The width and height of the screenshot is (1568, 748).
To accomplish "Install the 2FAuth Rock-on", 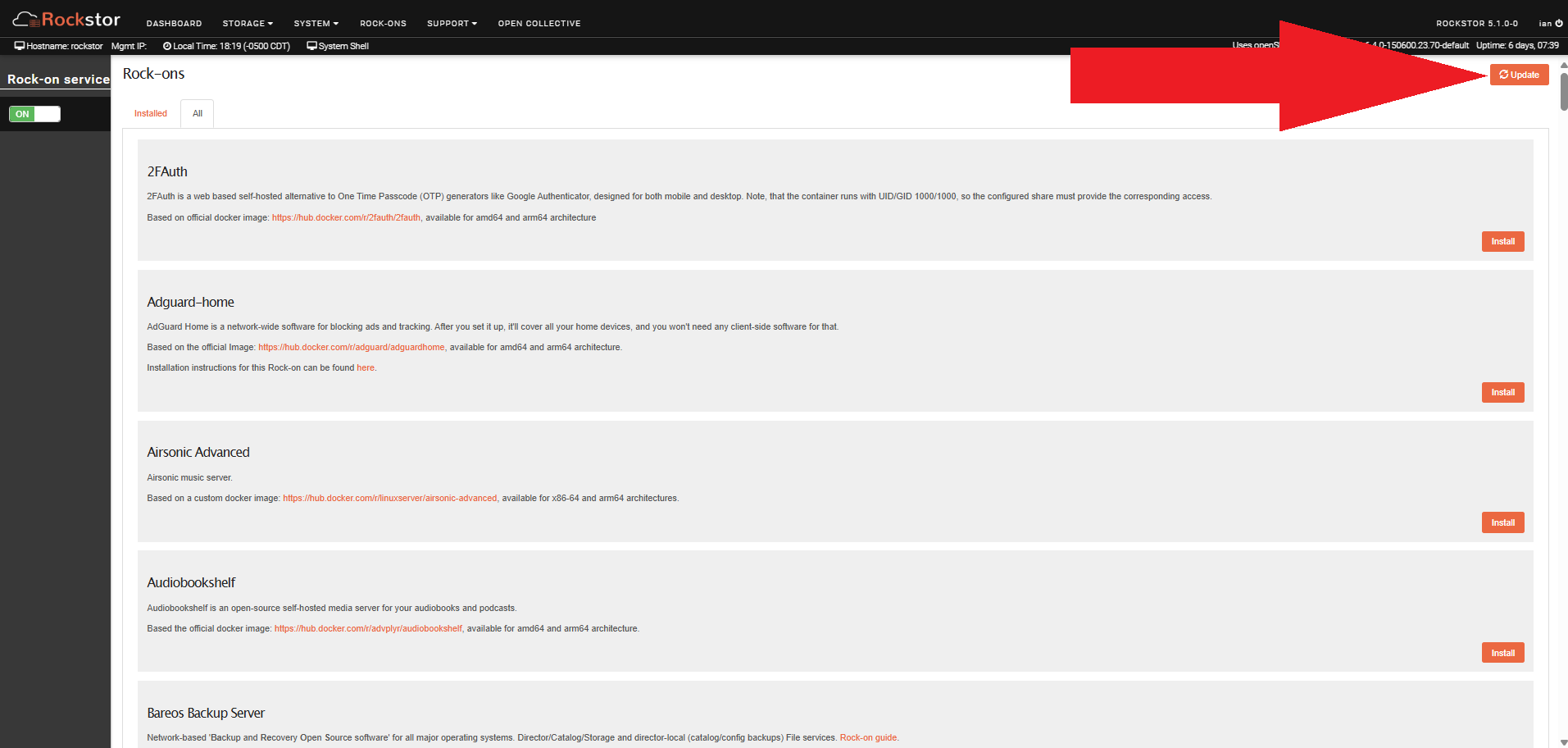I will tap(1502, 241).
